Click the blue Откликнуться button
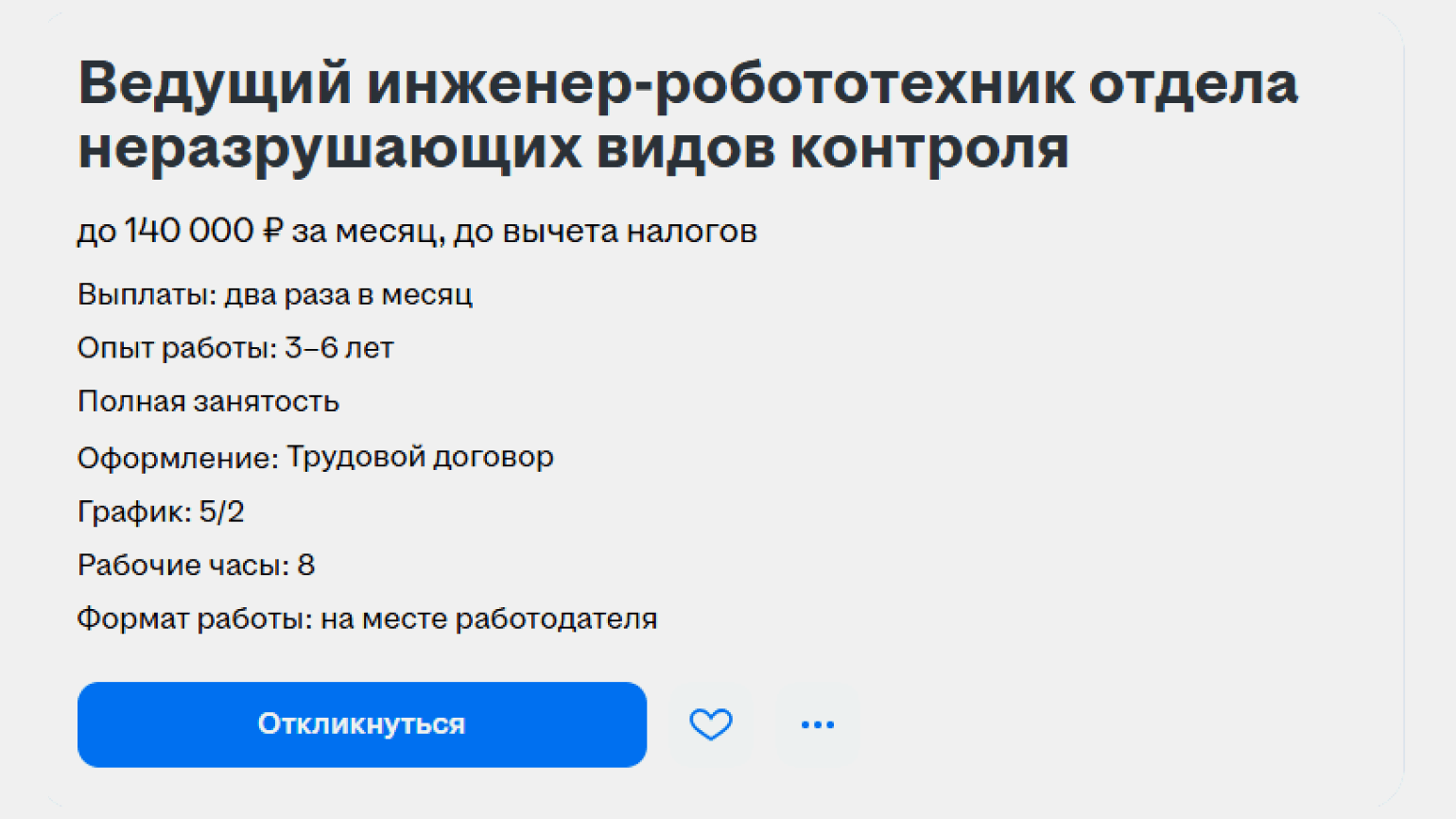 click(361, 724)
